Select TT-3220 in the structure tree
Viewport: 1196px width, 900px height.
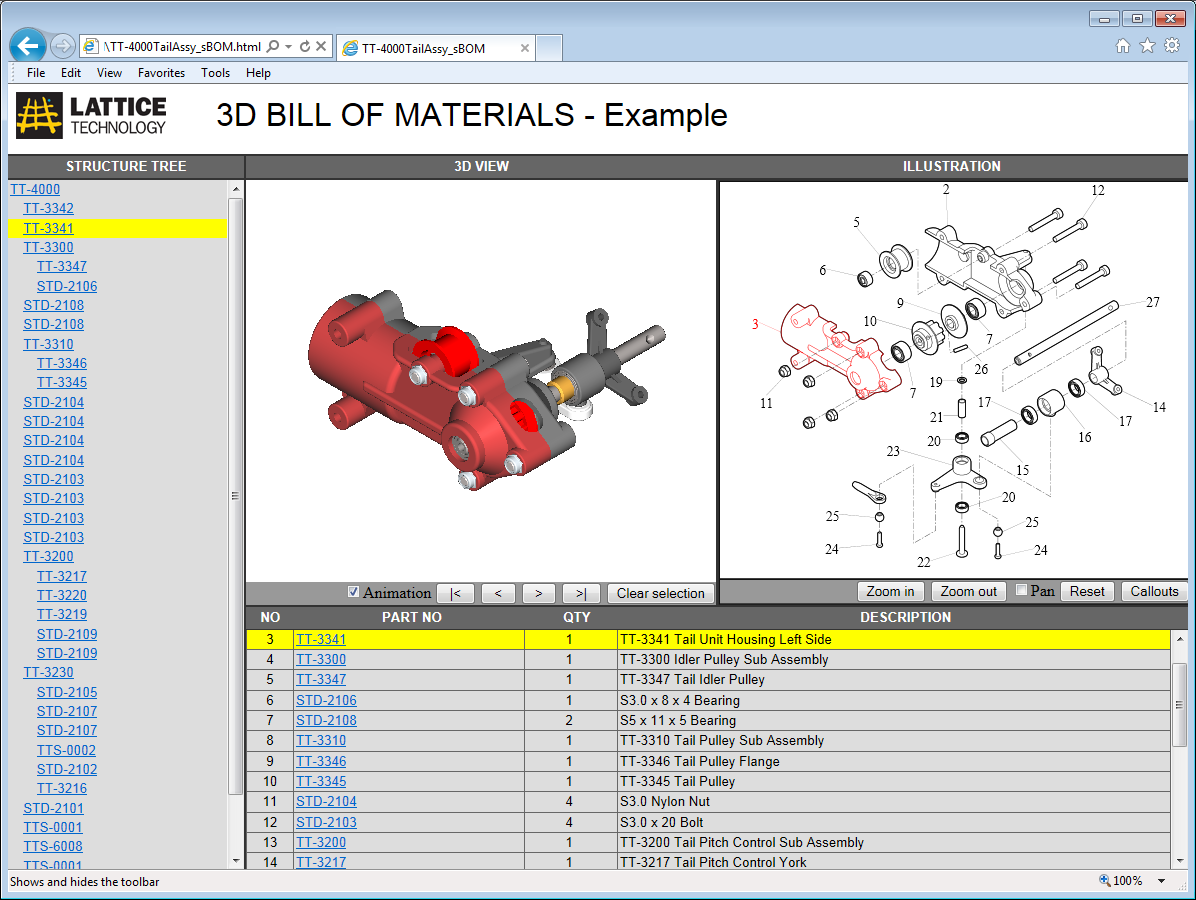62,595
